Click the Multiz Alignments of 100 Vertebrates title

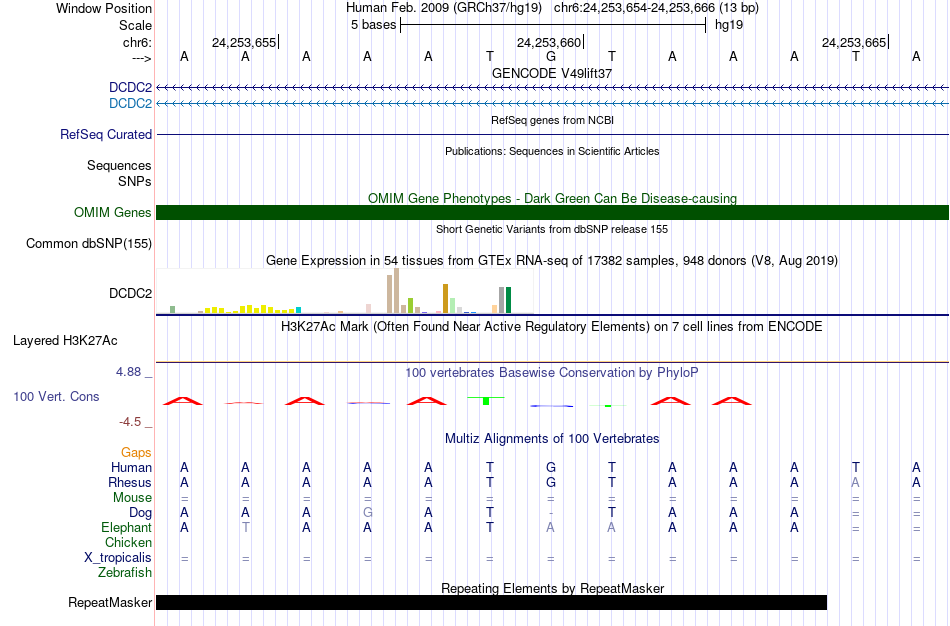click(x=552, y=439)
